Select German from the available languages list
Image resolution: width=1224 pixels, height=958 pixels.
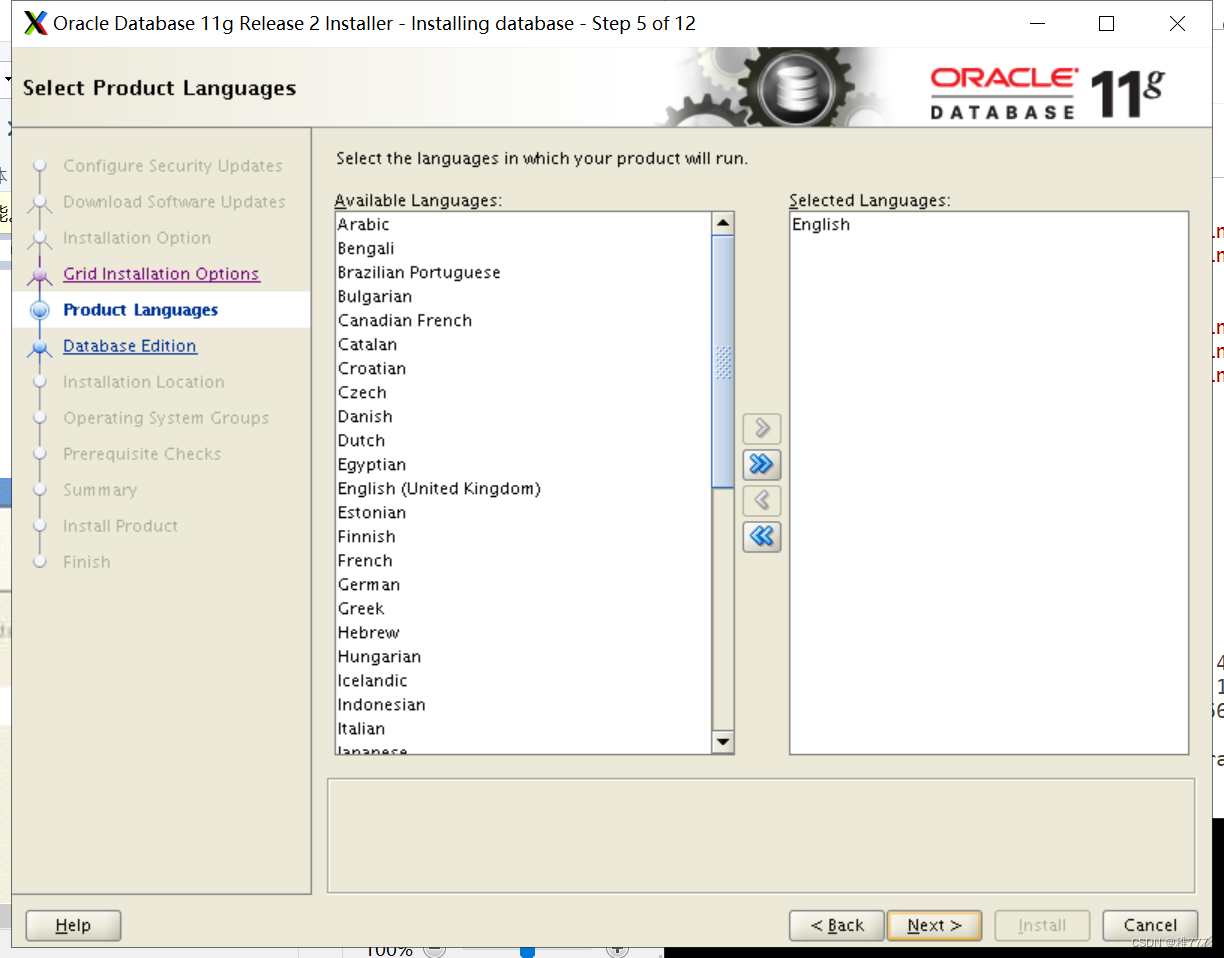(x=370, y=584)
